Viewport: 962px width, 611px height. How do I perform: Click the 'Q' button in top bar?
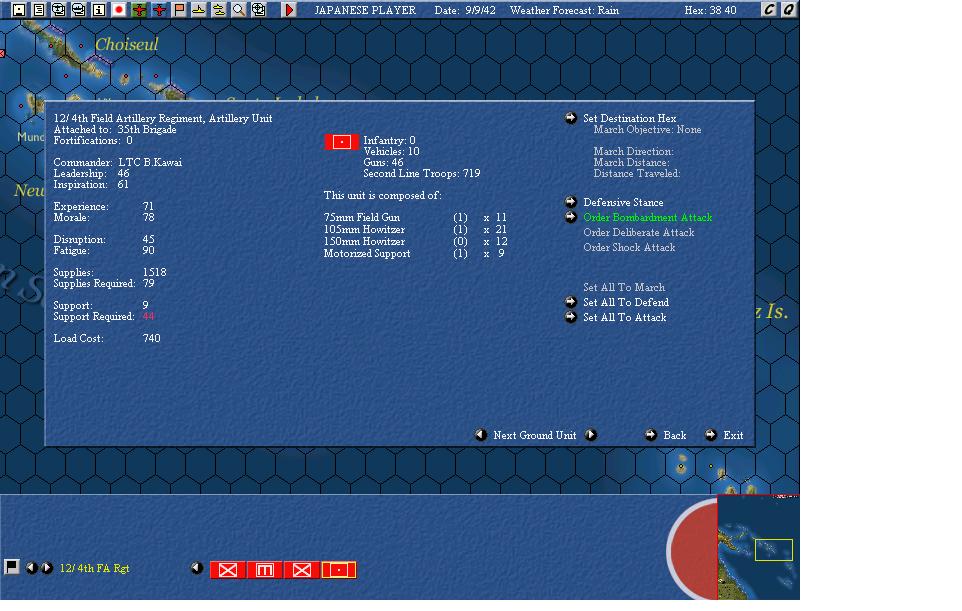coord(788,10)
